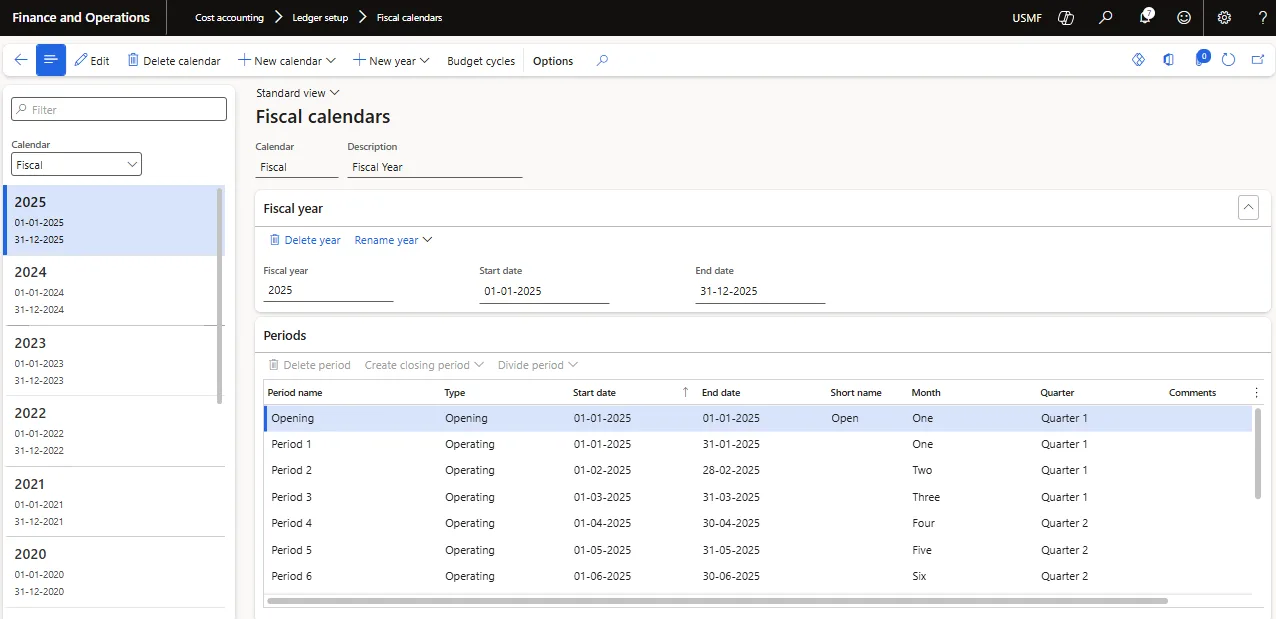Open Create closing period dropdown
Screen dimensions: 1276x619
(424, 365)
